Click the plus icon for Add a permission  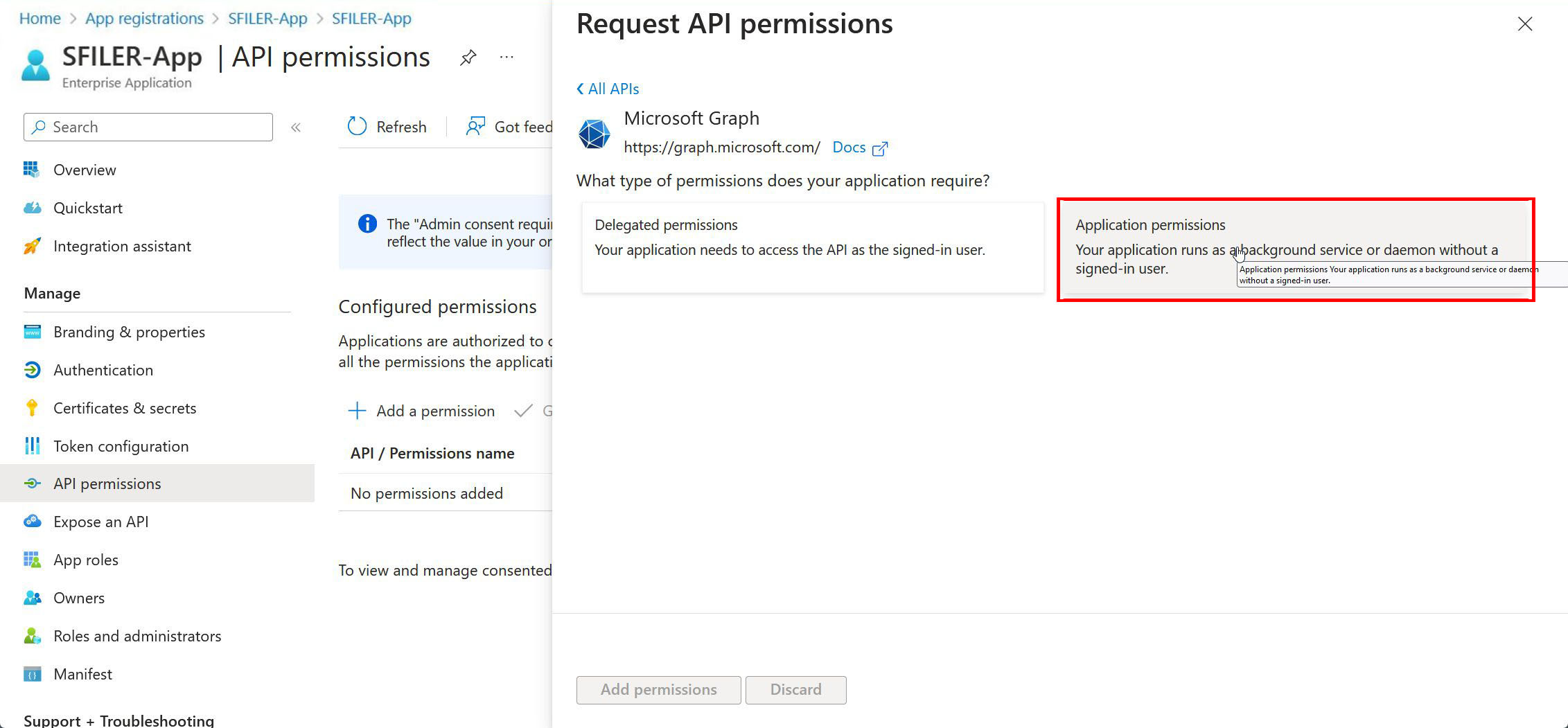357,411
